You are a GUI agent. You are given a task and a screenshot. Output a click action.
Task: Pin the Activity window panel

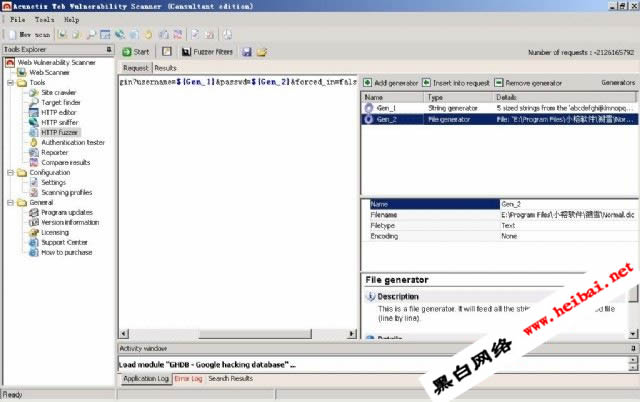point(633,348)
